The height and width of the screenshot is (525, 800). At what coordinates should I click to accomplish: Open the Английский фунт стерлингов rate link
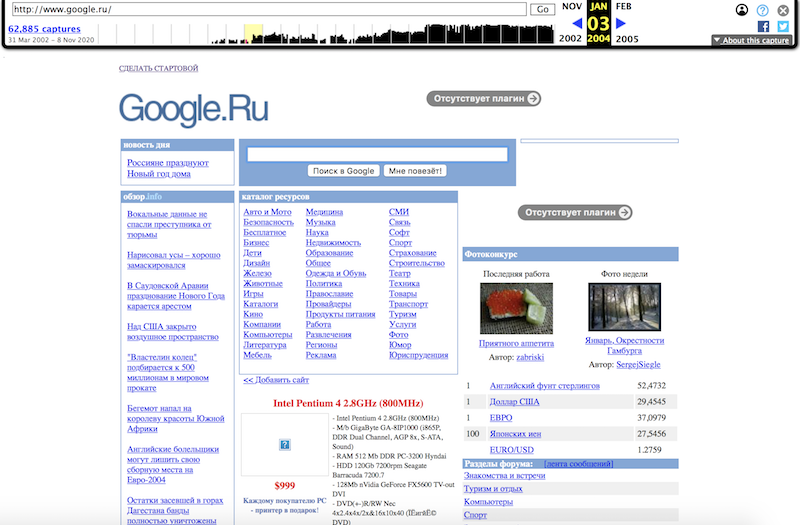pos(545,386)
